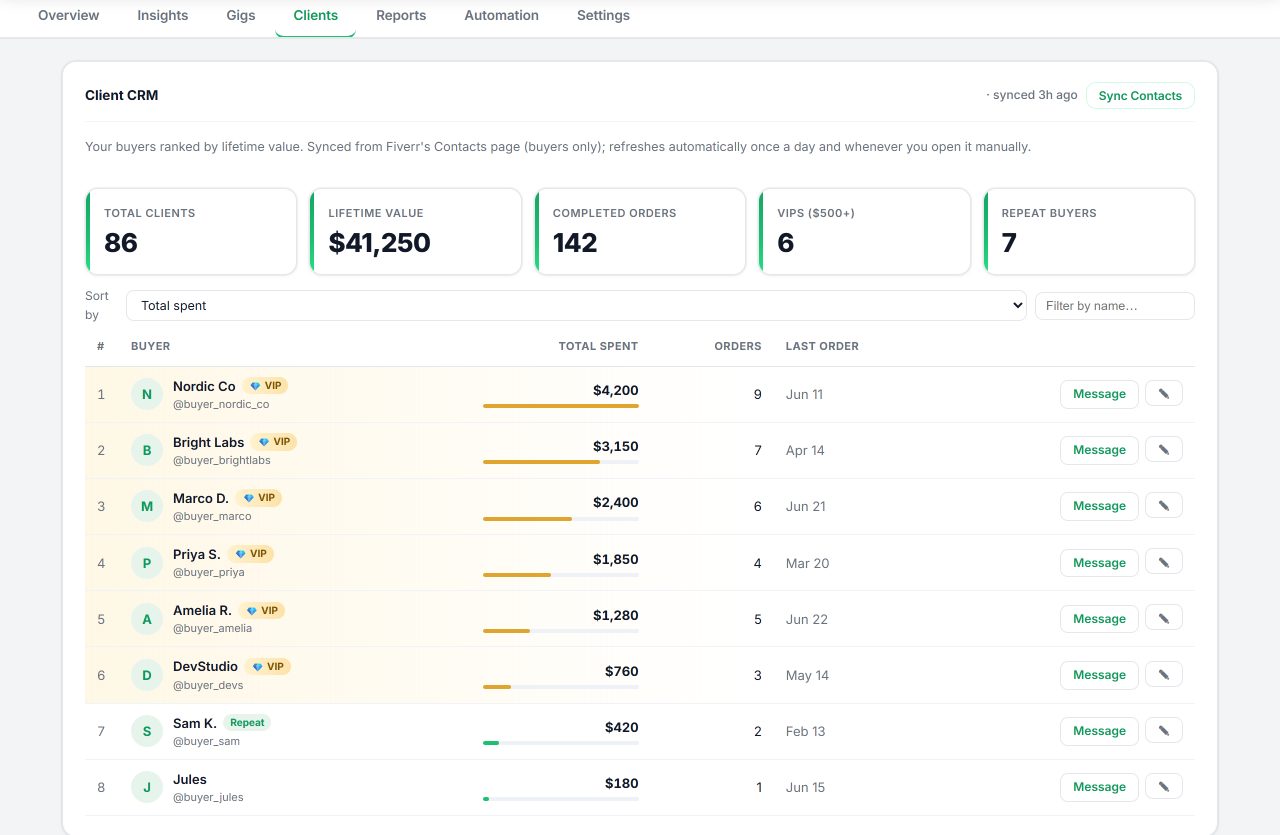
Task: Send a message to DevStudio
Action: pyautogui.click(x=1099, y=675)
